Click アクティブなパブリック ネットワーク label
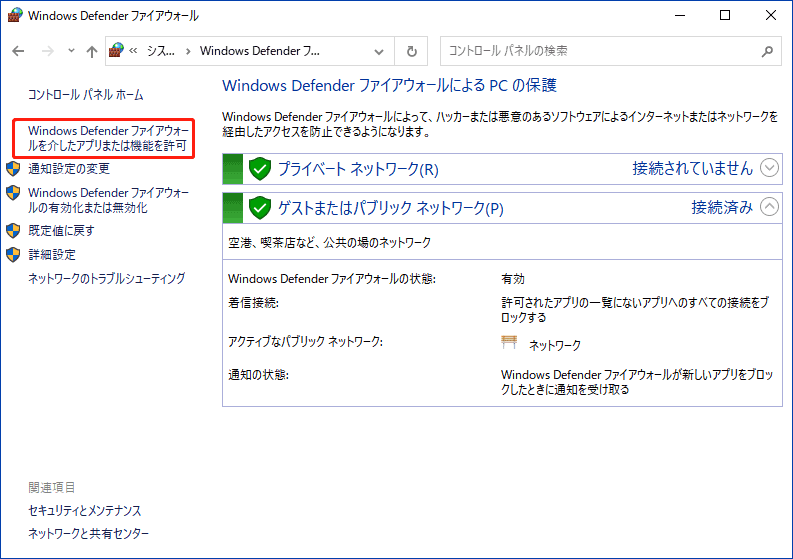This screenshot has height=559, width=793. pos(305,341)
